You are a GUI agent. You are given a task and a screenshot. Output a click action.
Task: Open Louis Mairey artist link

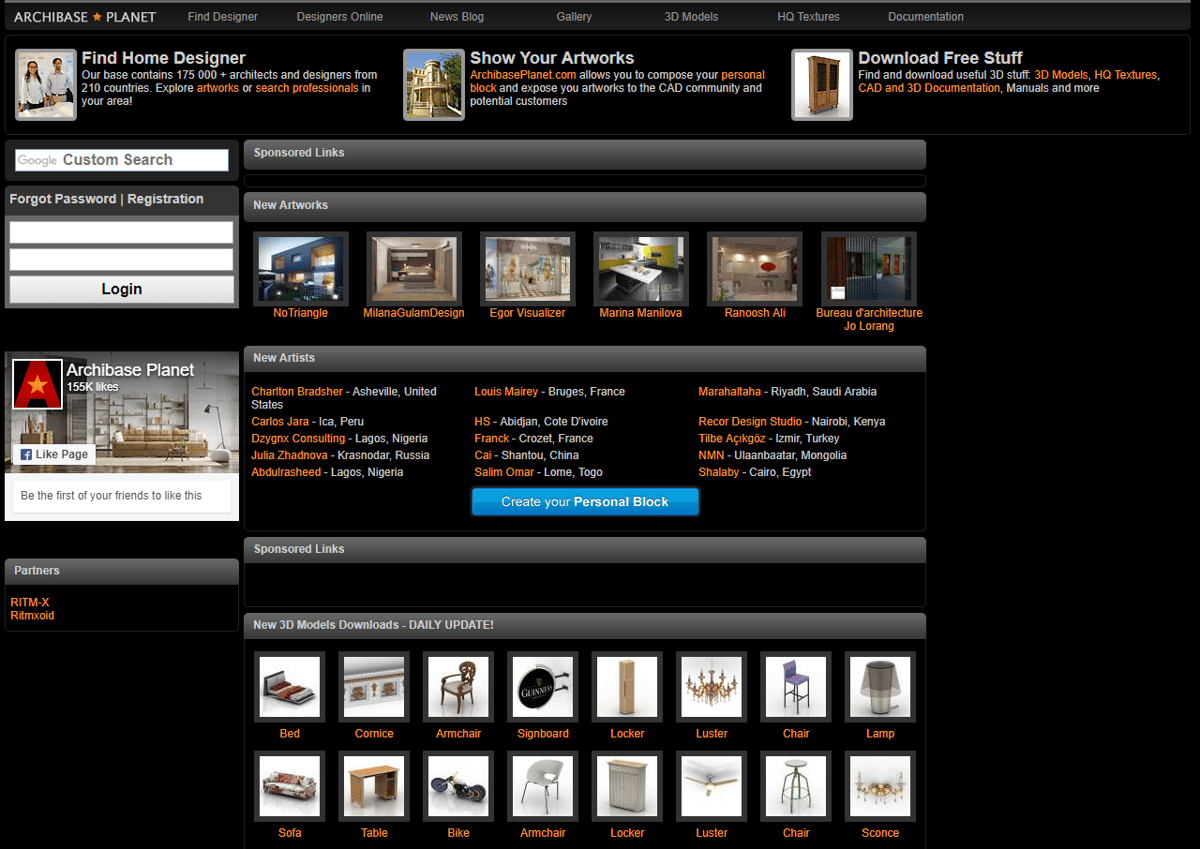pyautogui.click(x=506, y=392)
